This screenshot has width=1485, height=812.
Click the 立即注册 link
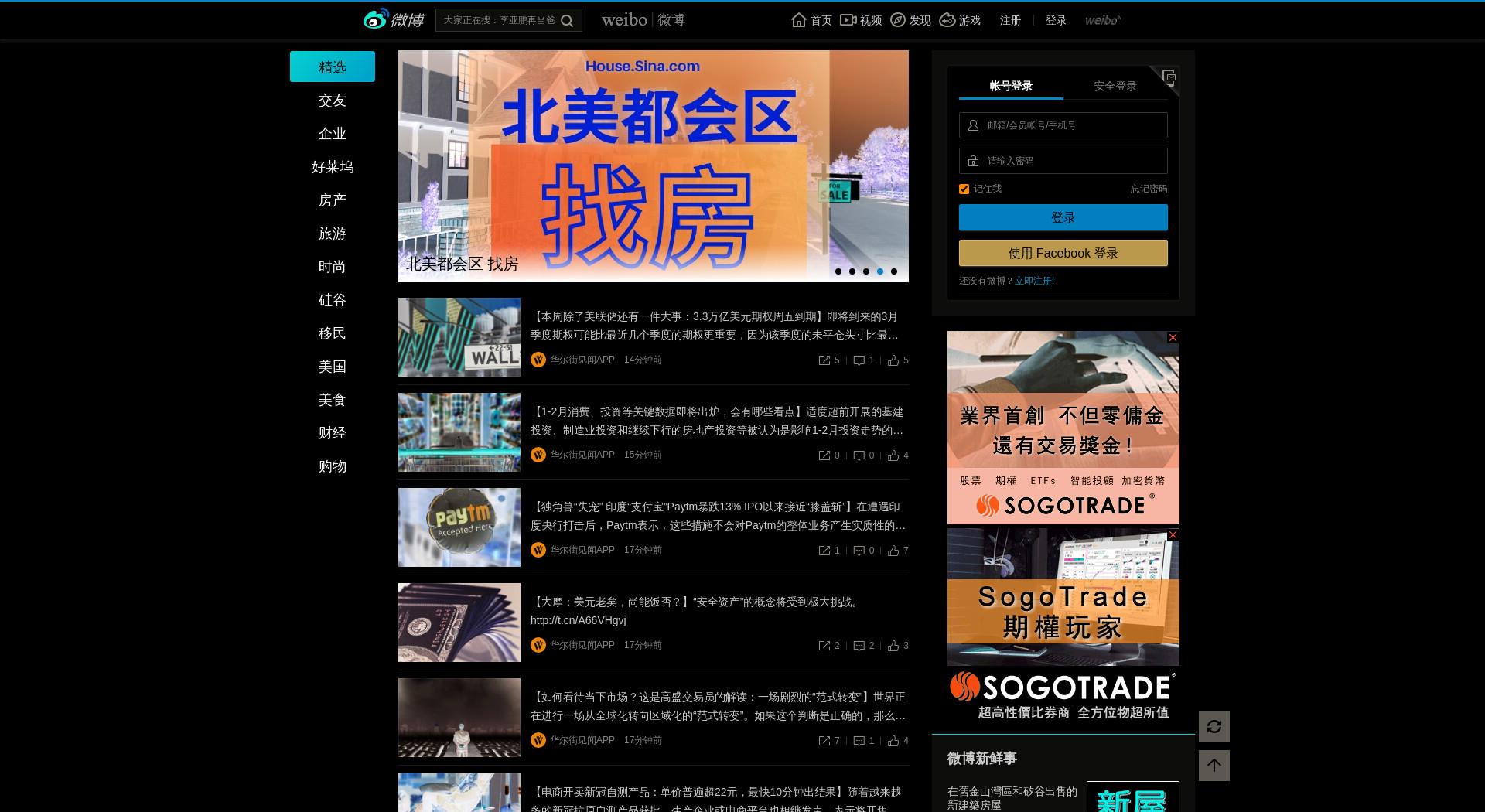1035,281
